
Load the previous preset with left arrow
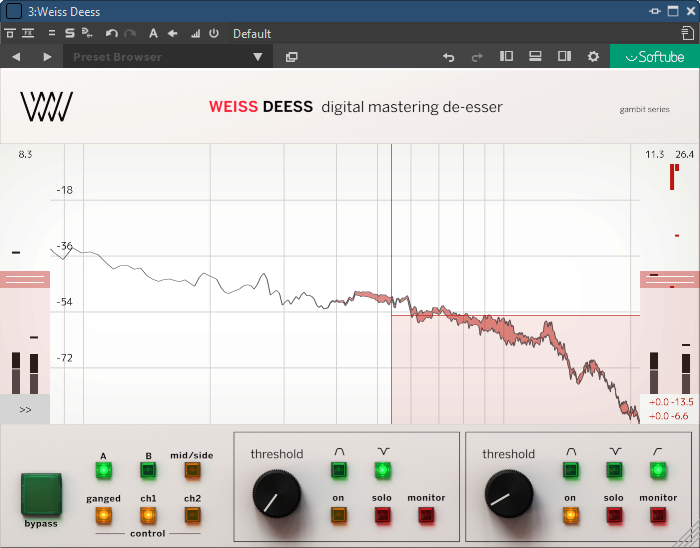pos(17,57)
